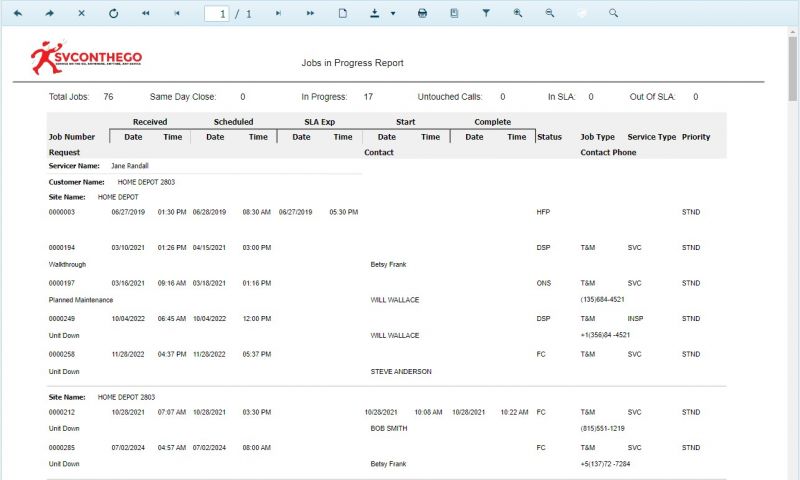Click the Total Jobs count 76
The image size is (800, 480).
(x=108, y=97)
